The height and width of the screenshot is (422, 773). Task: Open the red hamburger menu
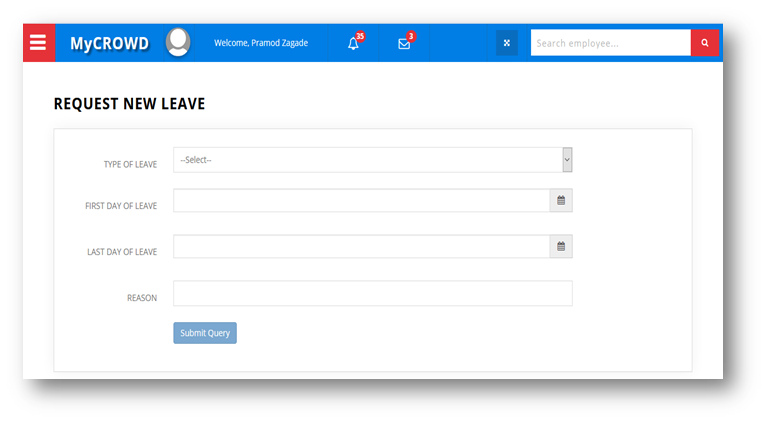[x=38, y=43]
